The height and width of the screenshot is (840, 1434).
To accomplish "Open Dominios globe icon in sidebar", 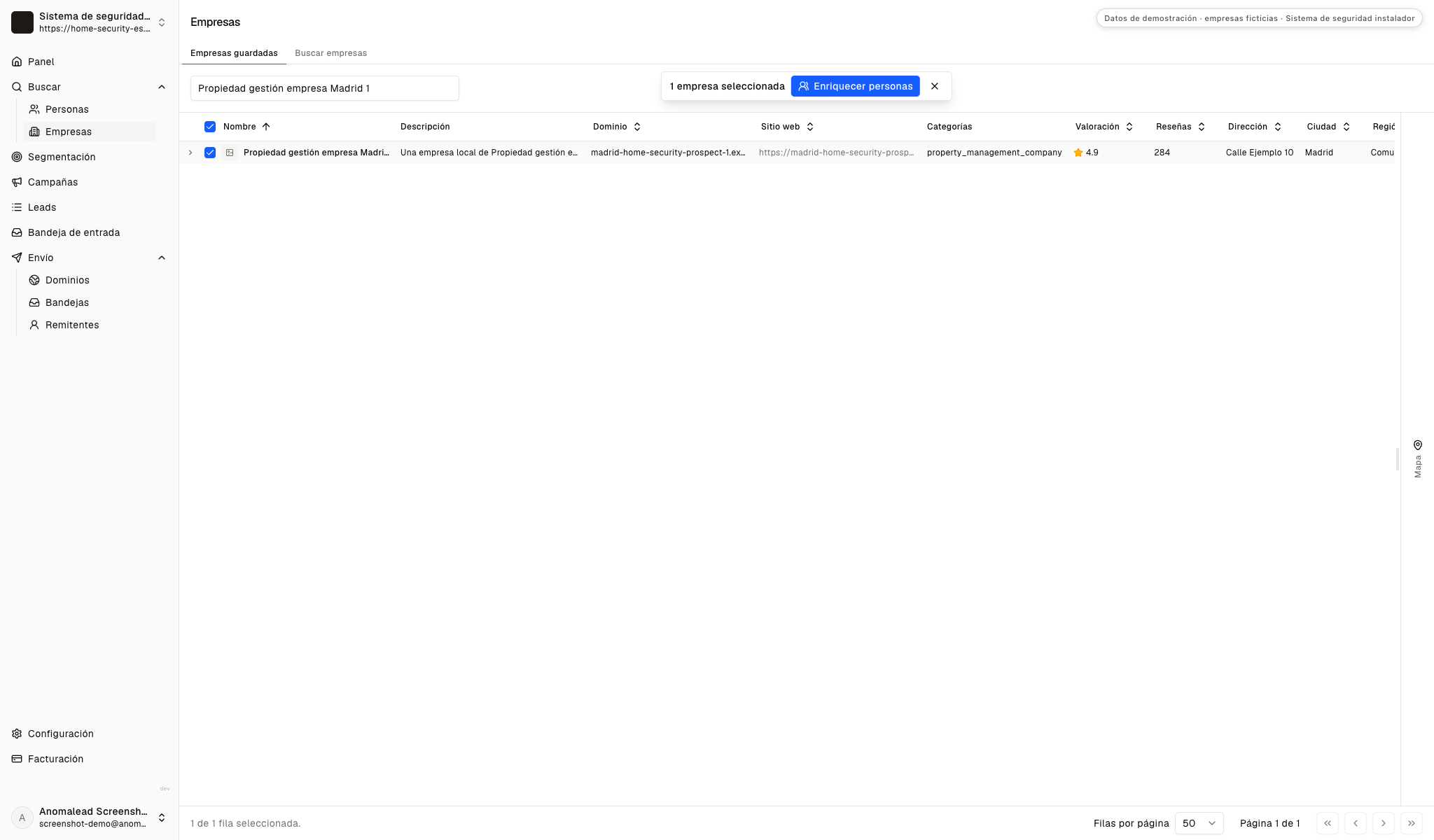I will 34,280.
